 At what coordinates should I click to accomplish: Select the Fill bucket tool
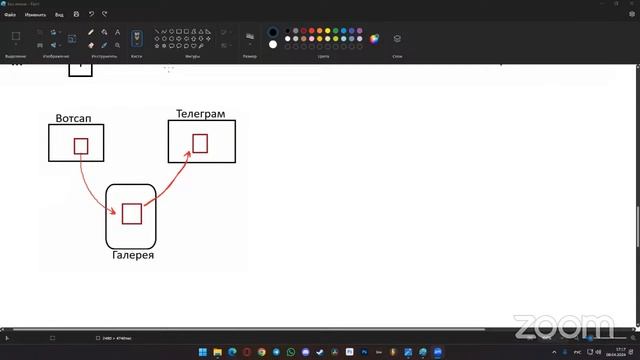104,32
